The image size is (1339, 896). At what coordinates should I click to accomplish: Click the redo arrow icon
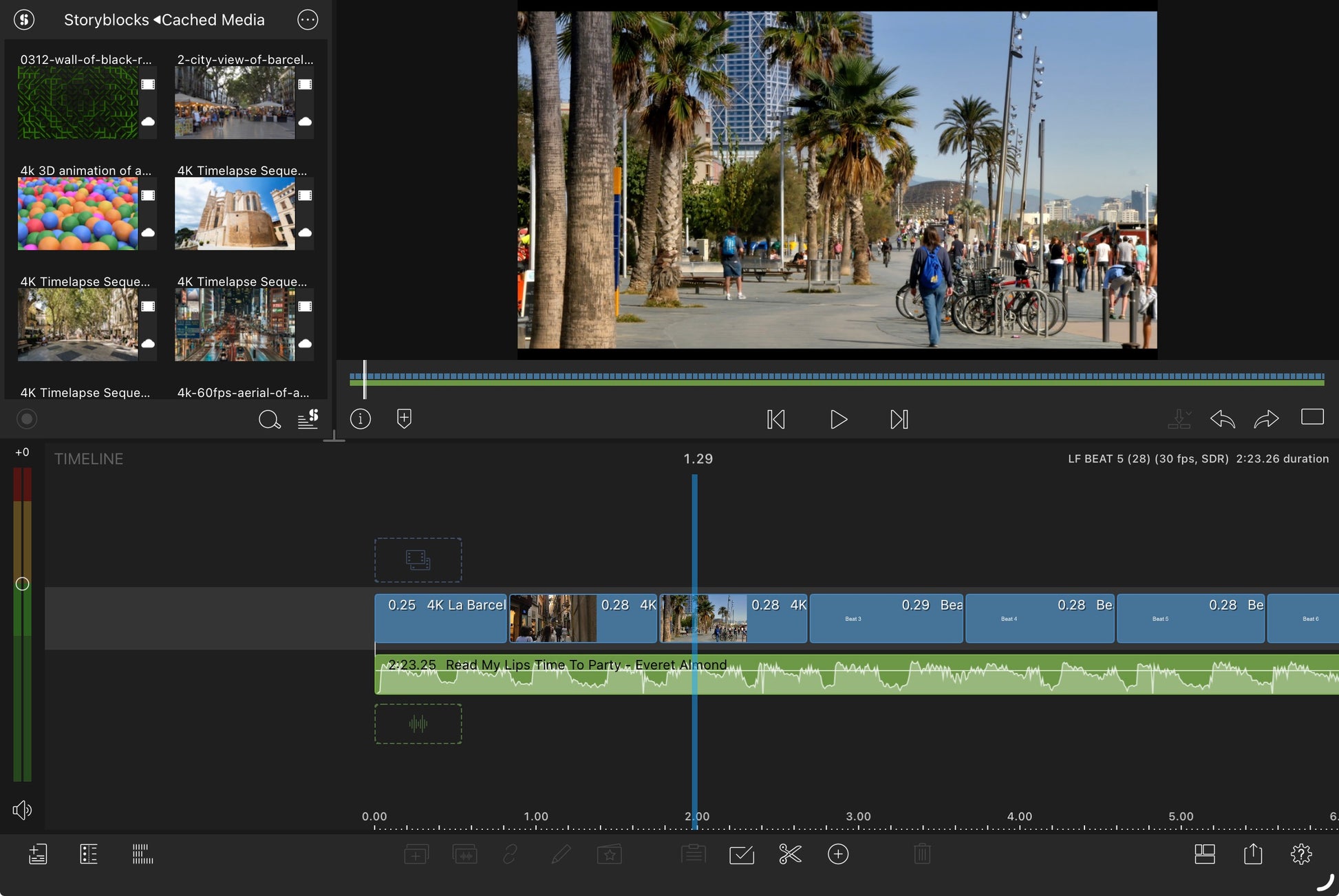point(1266,418)
